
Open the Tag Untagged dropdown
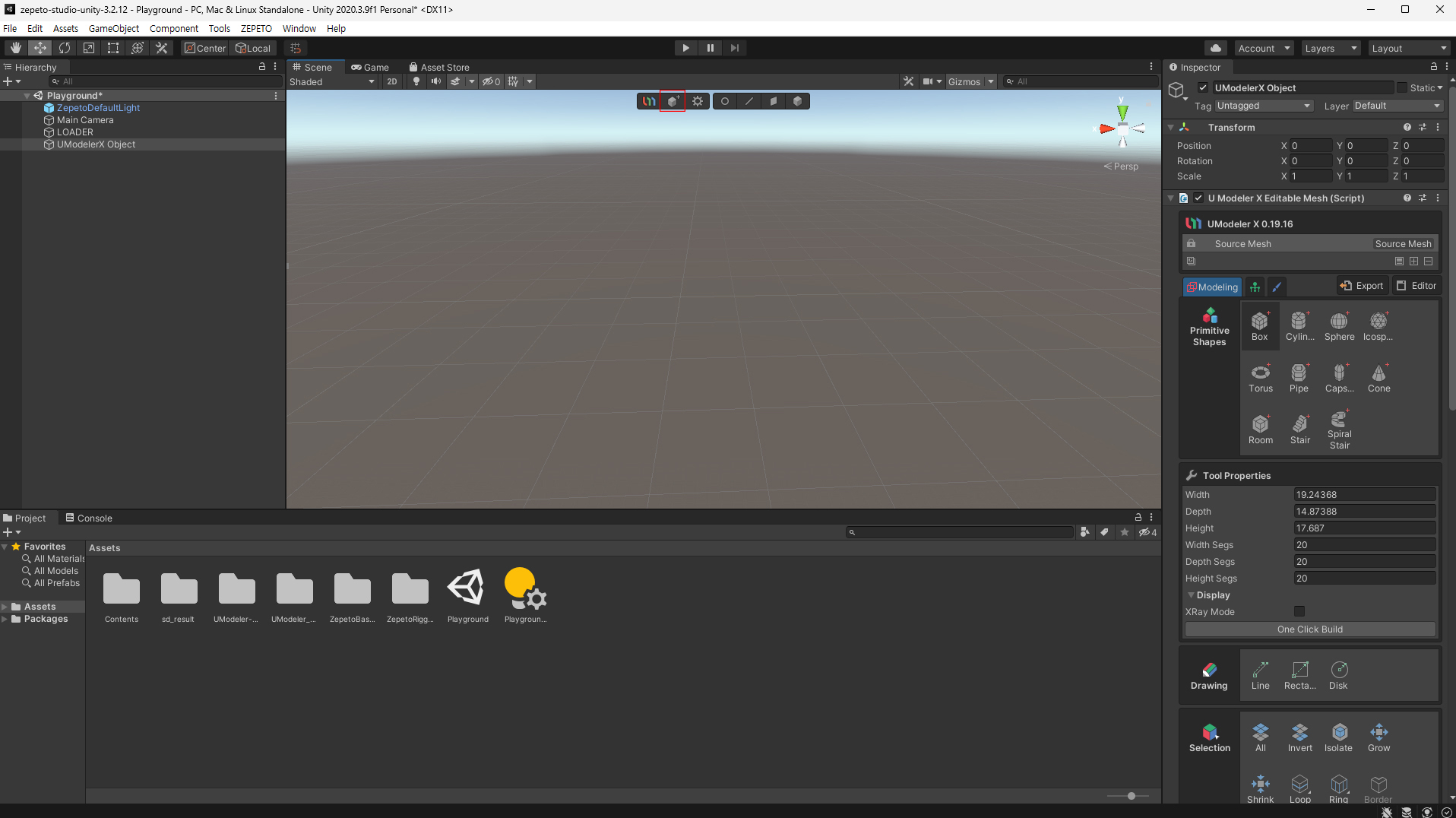pos(1264,106)
